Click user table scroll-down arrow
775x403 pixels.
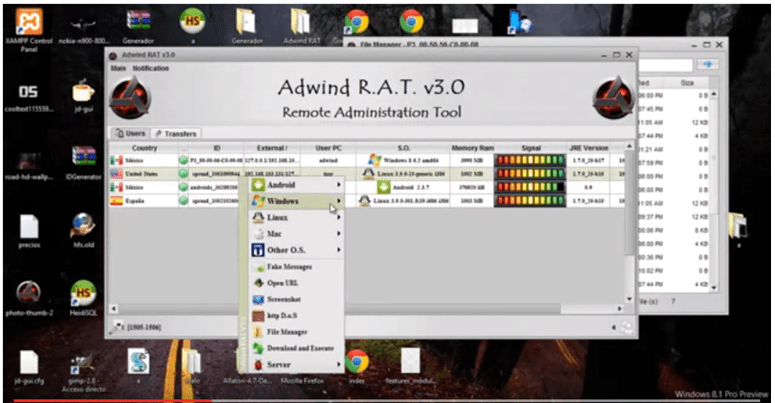(629, 299)
